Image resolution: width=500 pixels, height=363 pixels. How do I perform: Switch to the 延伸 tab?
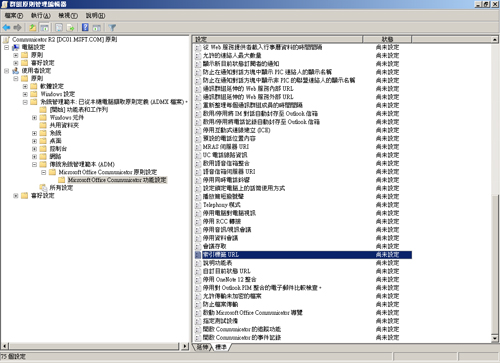203,347
